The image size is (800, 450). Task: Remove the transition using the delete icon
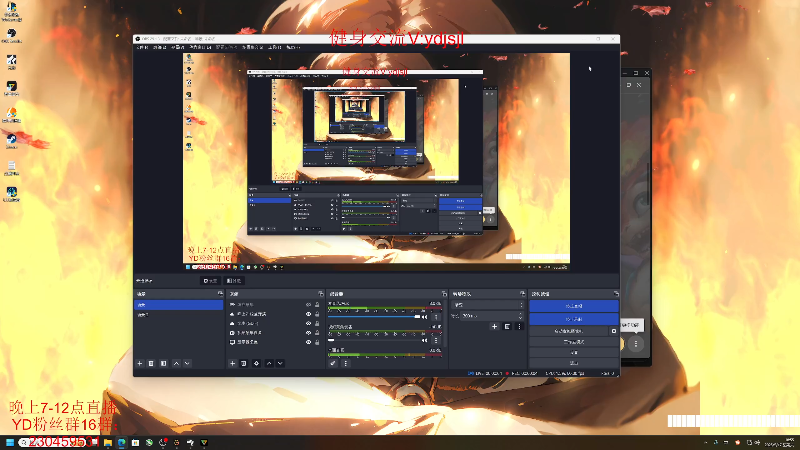[x=507, y=327]
